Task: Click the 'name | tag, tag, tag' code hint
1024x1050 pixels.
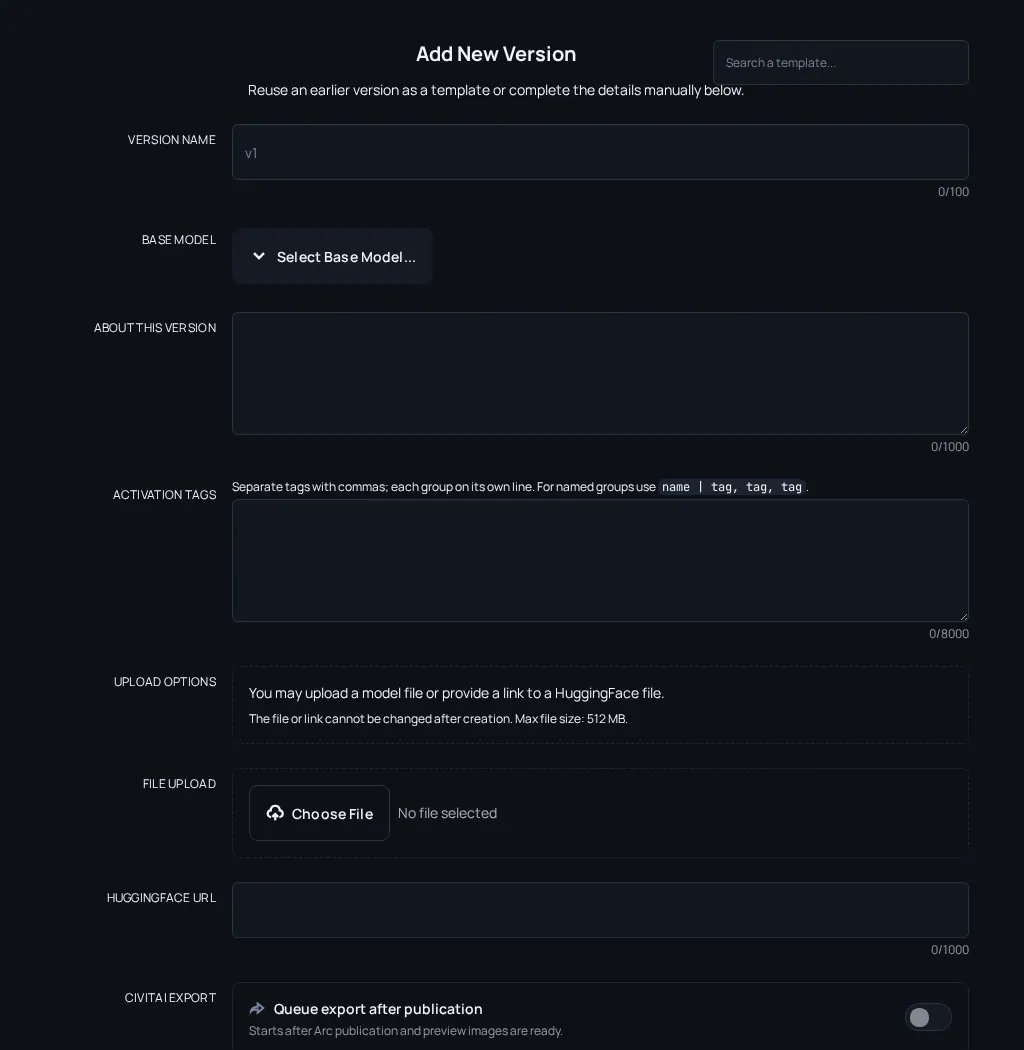Action: pyautogui.click(x=732, y=487)
